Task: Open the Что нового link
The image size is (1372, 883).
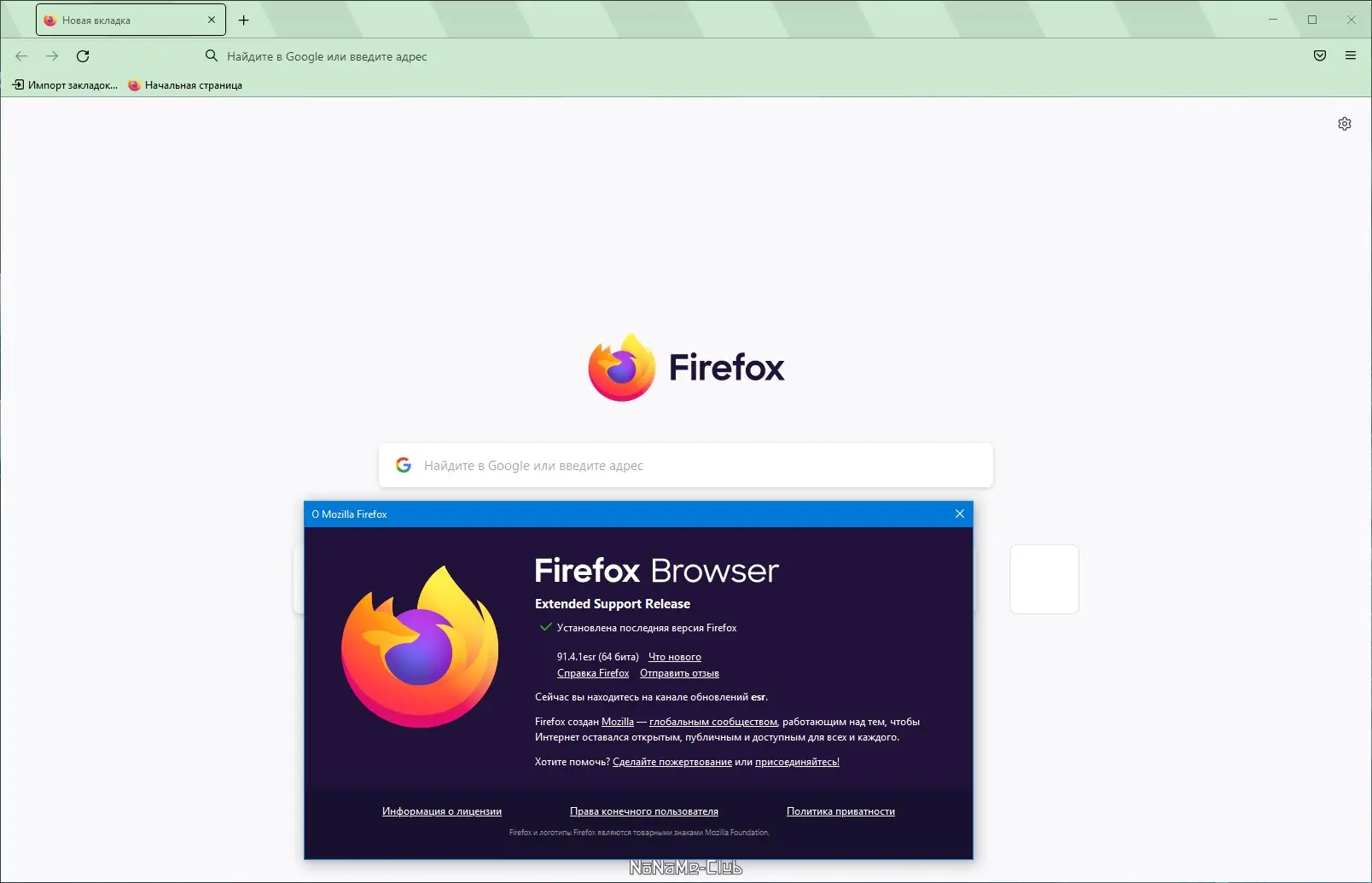Action: 675,657
